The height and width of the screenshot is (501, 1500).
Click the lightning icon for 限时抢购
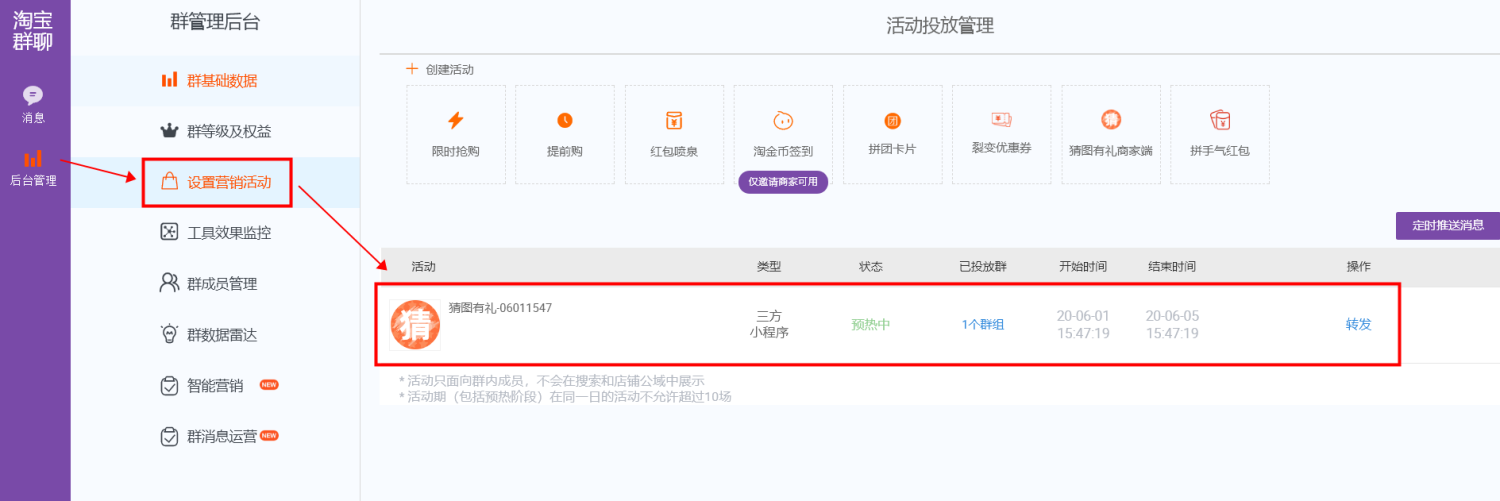[455, 120]
